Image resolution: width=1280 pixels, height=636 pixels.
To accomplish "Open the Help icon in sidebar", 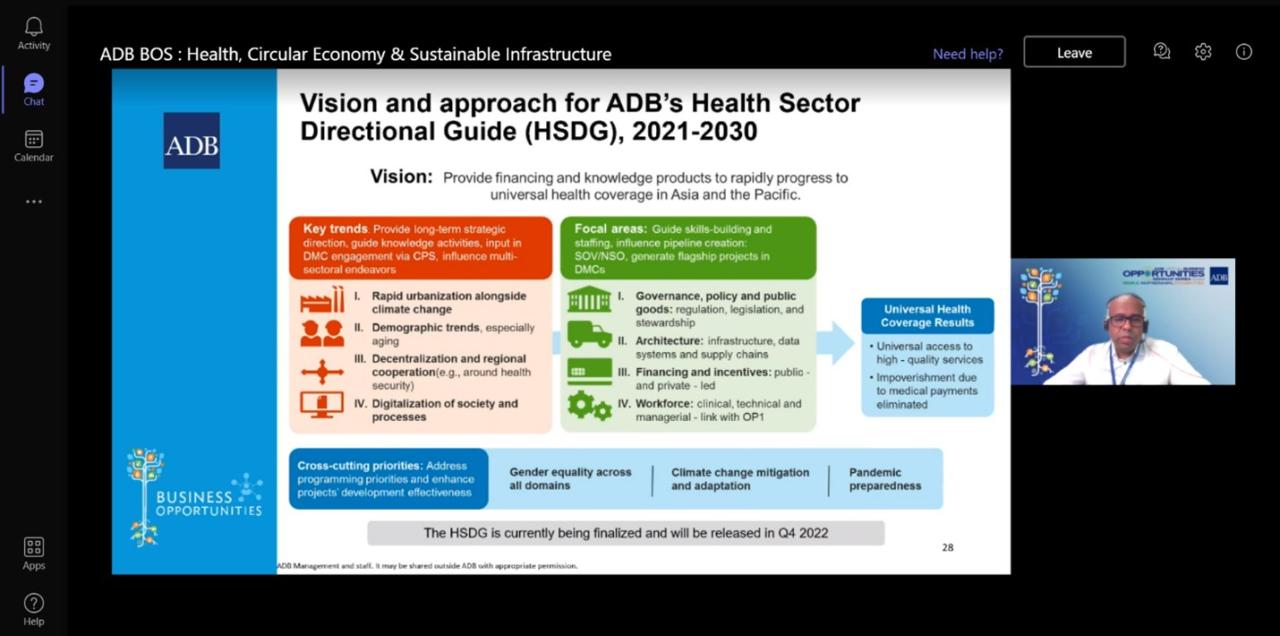I will (34, 609).
